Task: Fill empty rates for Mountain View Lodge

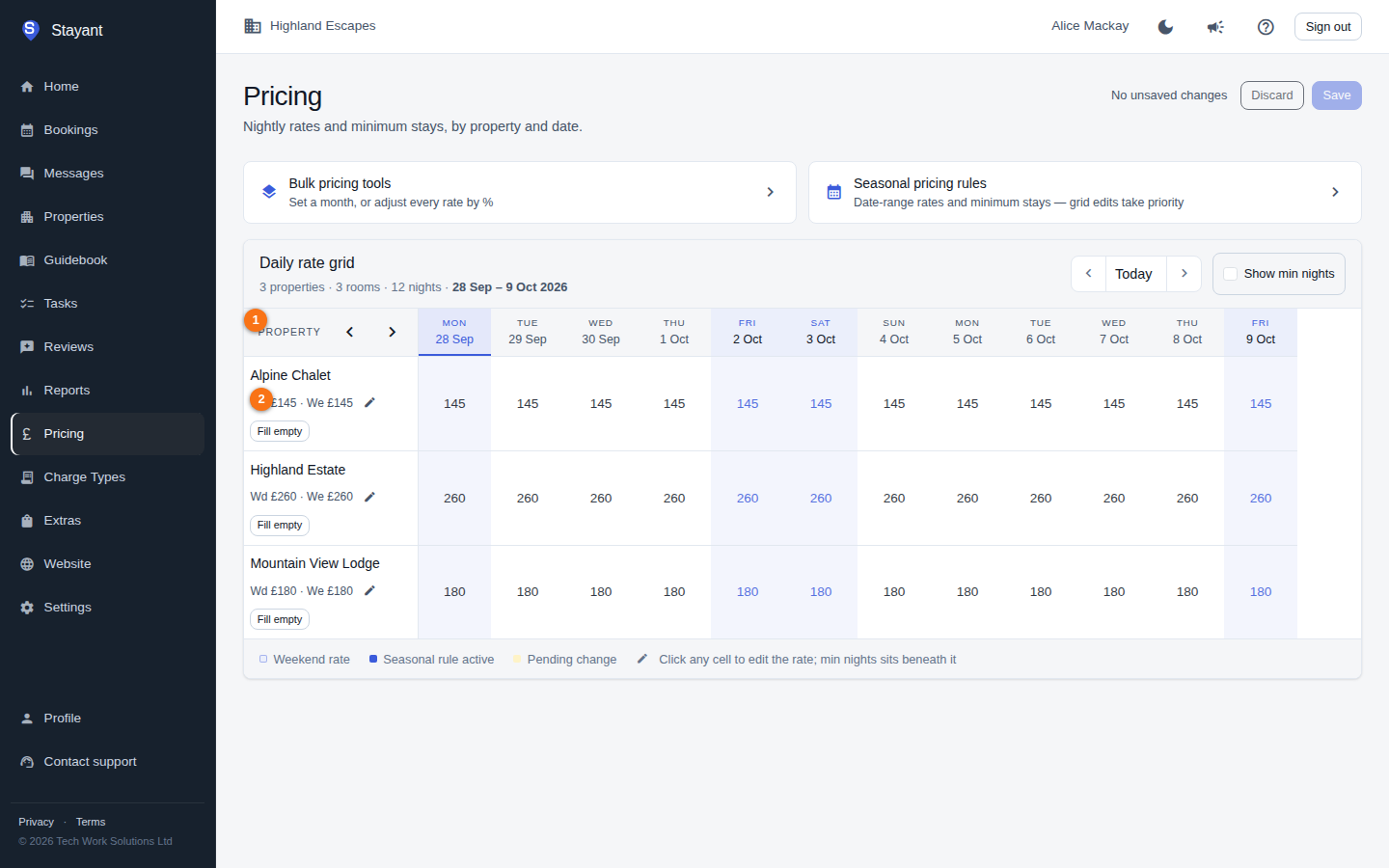Action: (280, 619)
